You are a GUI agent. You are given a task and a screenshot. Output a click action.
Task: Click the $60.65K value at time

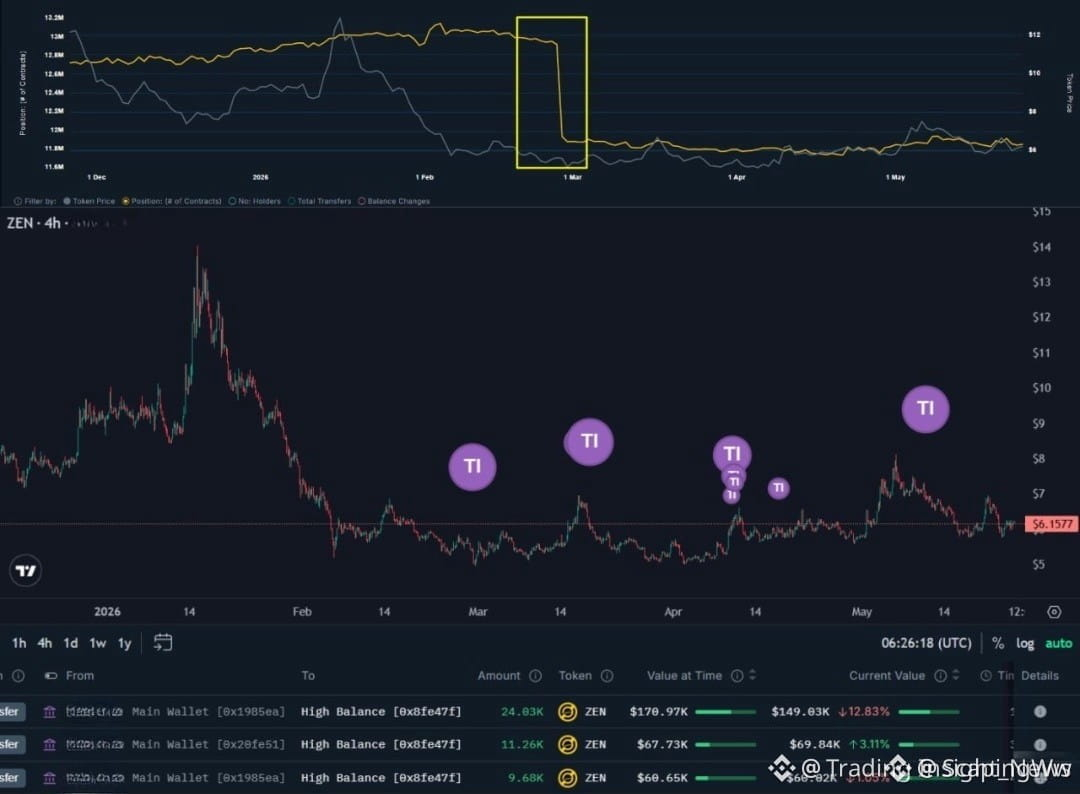click(x=662, y=777)
